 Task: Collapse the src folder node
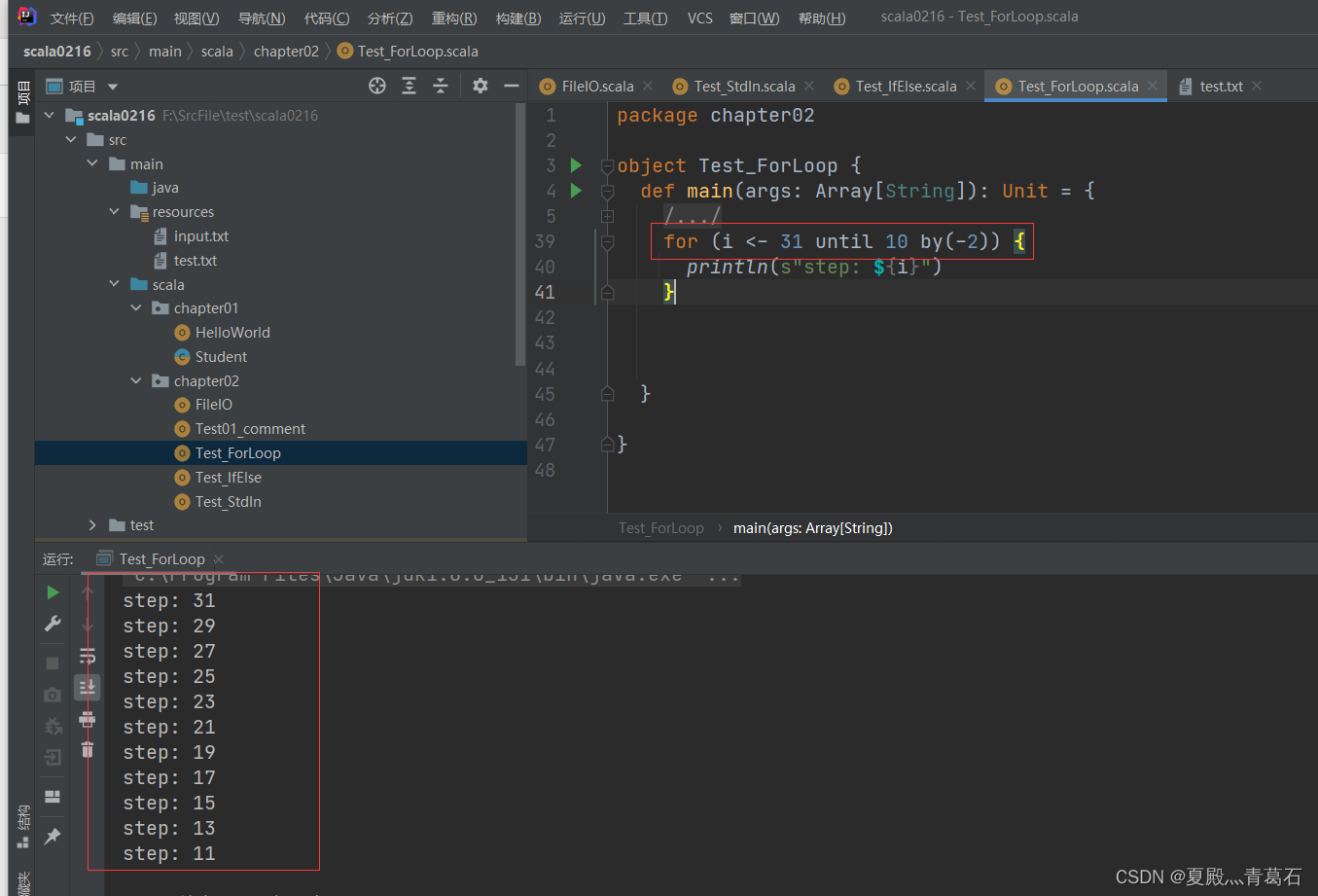pyautogui.click(x=72, y=139)
